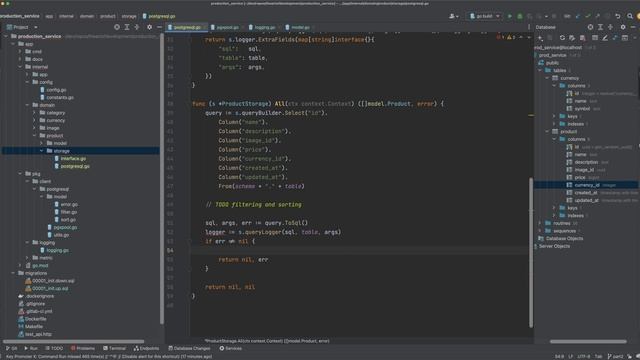Image resolution: width=640 pixels, height=360 pixels.
Task: Hide the Project panel with minus icon
Action: point(159,27)
